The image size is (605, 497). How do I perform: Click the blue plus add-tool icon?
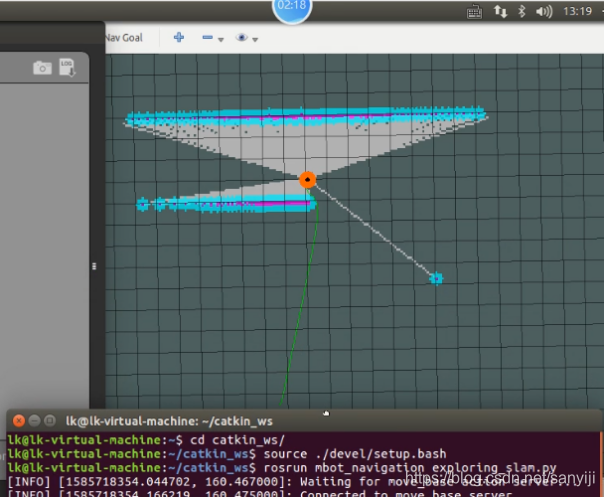coord(179,37)
